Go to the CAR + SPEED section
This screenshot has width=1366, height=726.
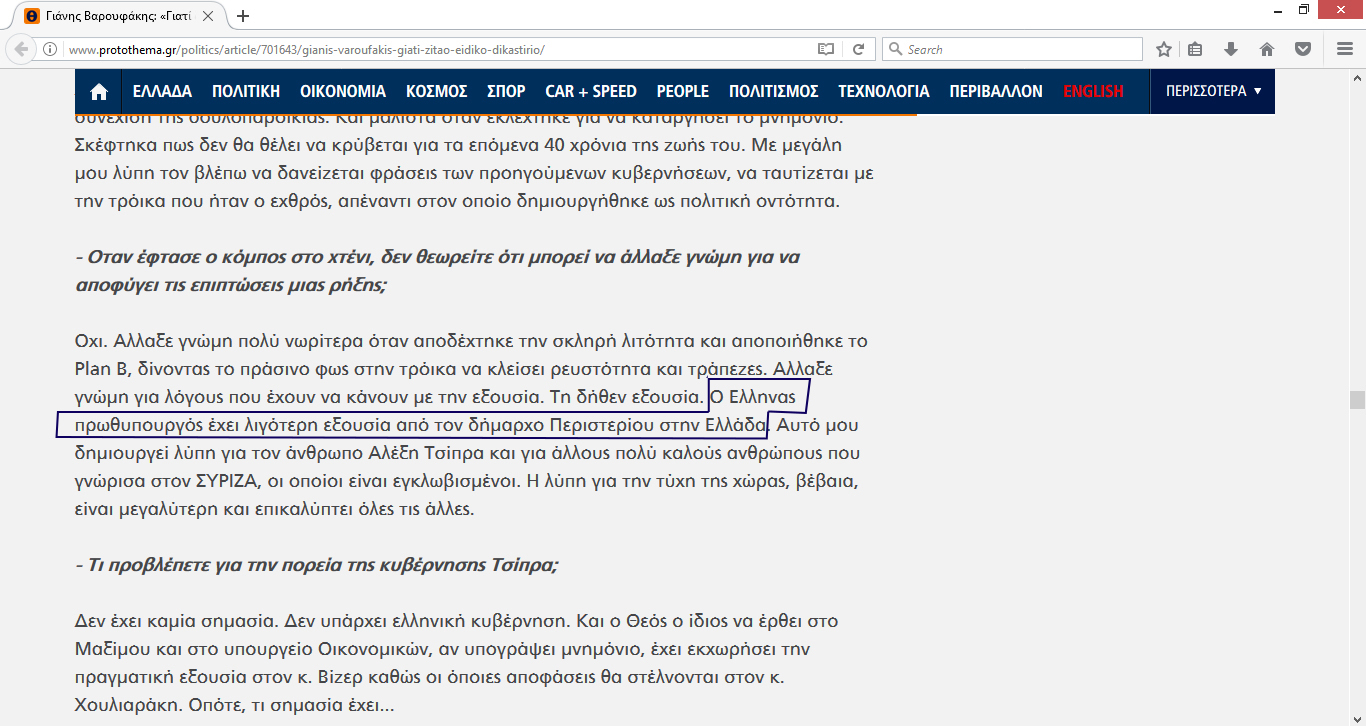pyautogui.click(x=591, y=91)
